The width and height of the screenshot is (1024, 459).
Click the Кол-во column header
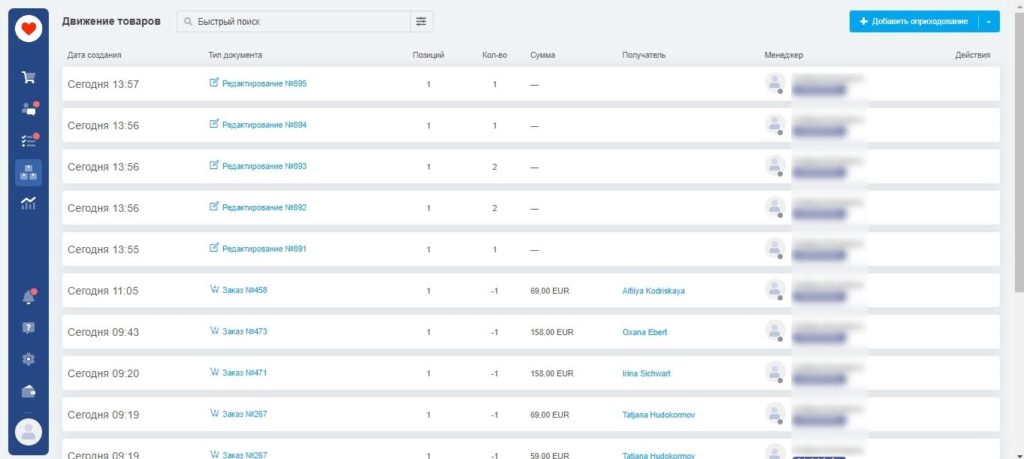[x=494, y=55]
